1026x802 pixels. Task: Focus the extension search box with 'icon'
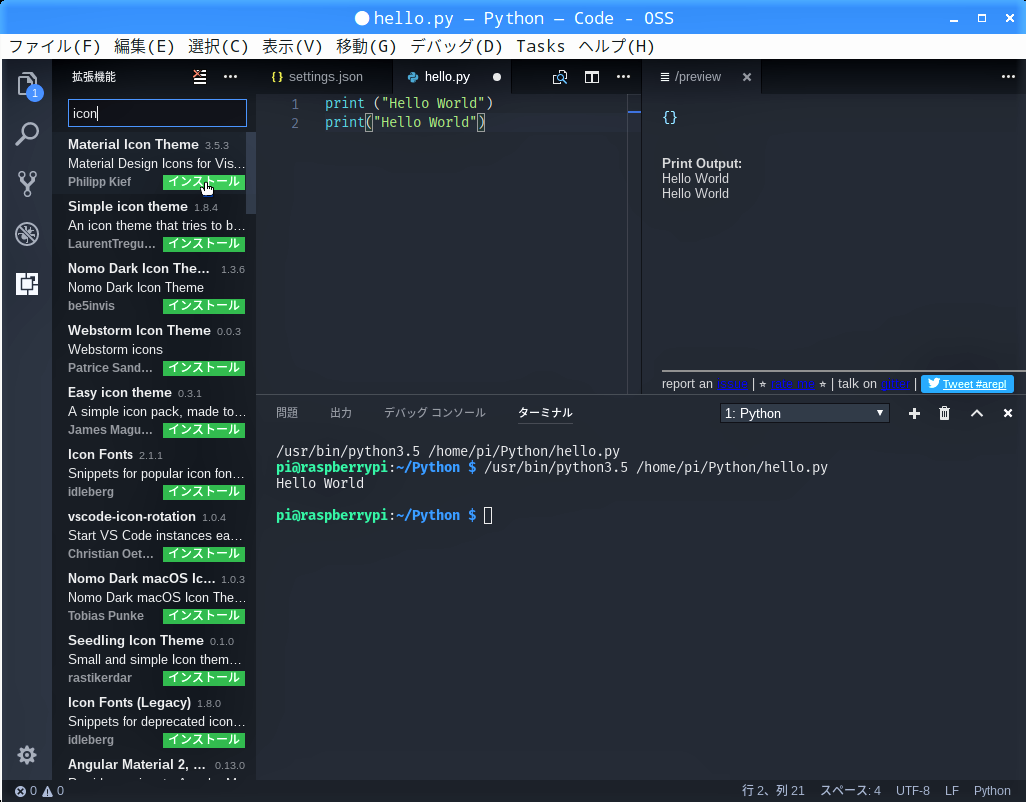(x=157, y=113)
